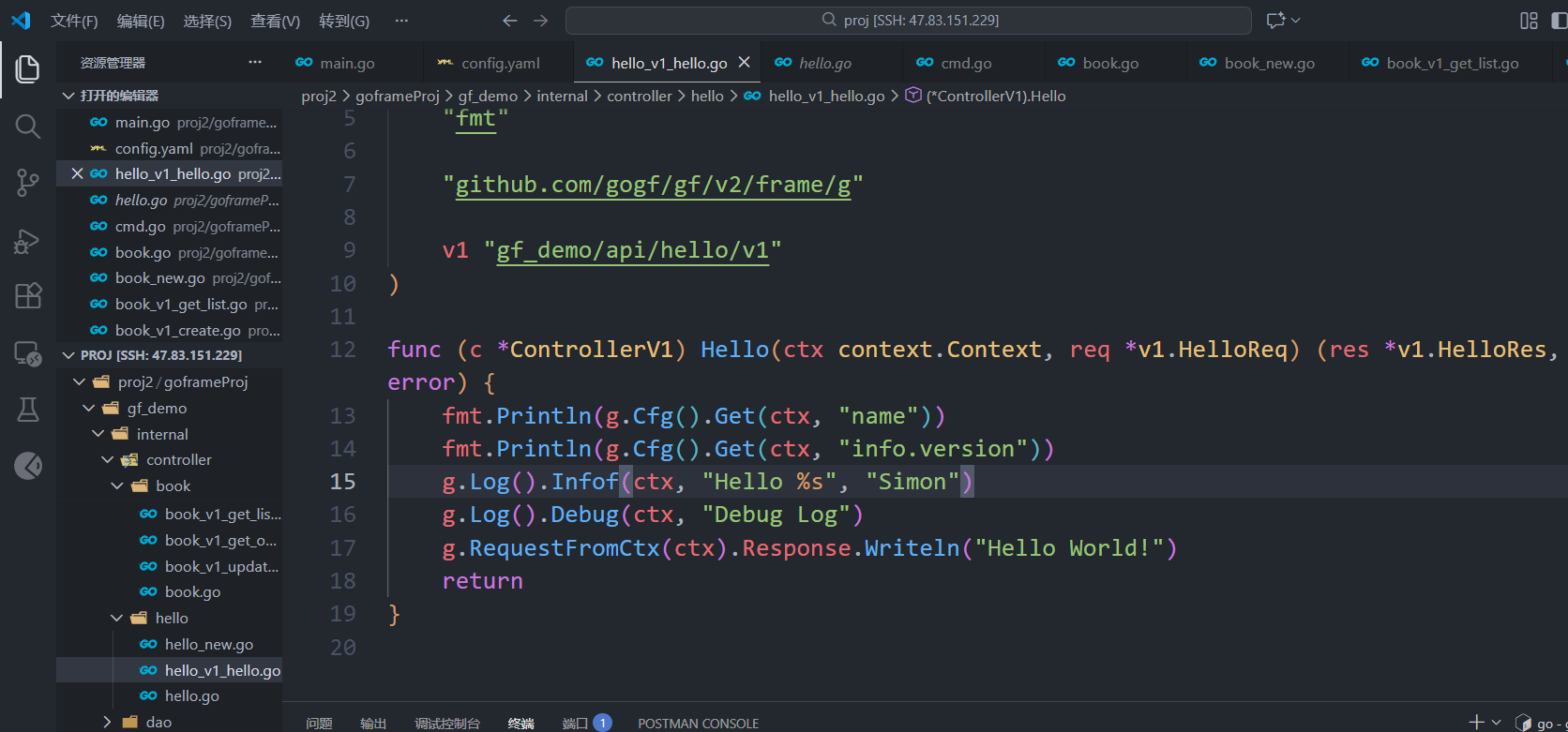Image resolution: width=1568 pixels, height=732 pixels.
Task: Open hello_new.go in the file tree
Action: 208,644
